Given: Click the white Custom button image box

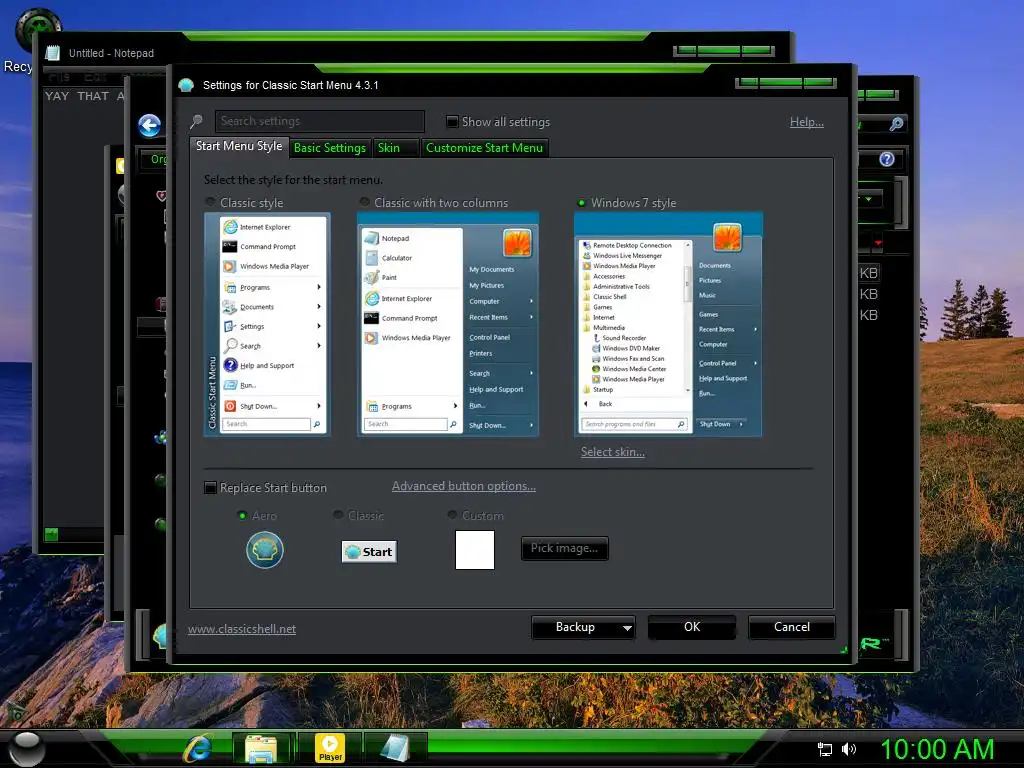Looking at the screenshot, I should [x=475, y=550].
